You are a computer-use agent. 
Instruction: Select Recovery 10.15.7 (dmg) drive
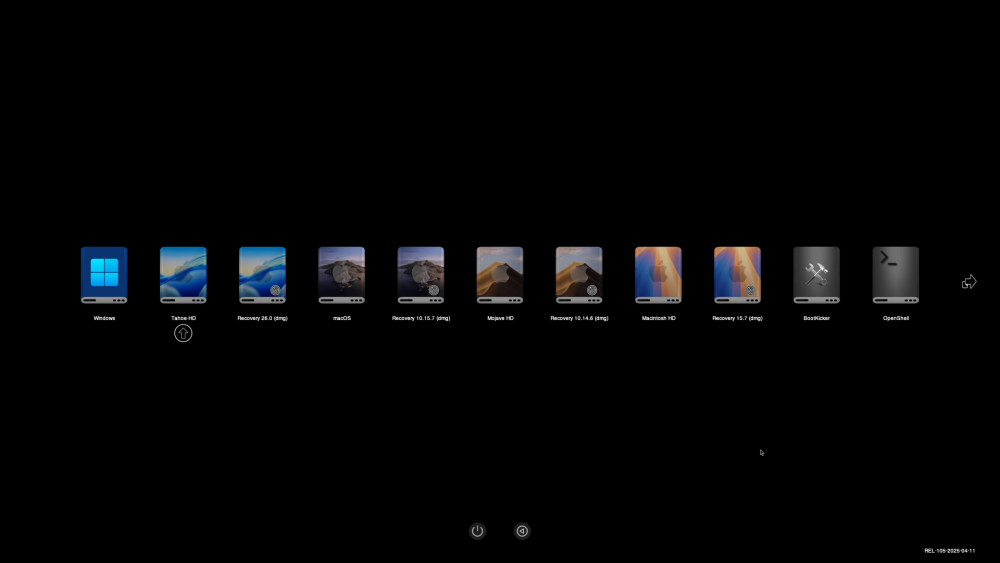tap(420, 275)
